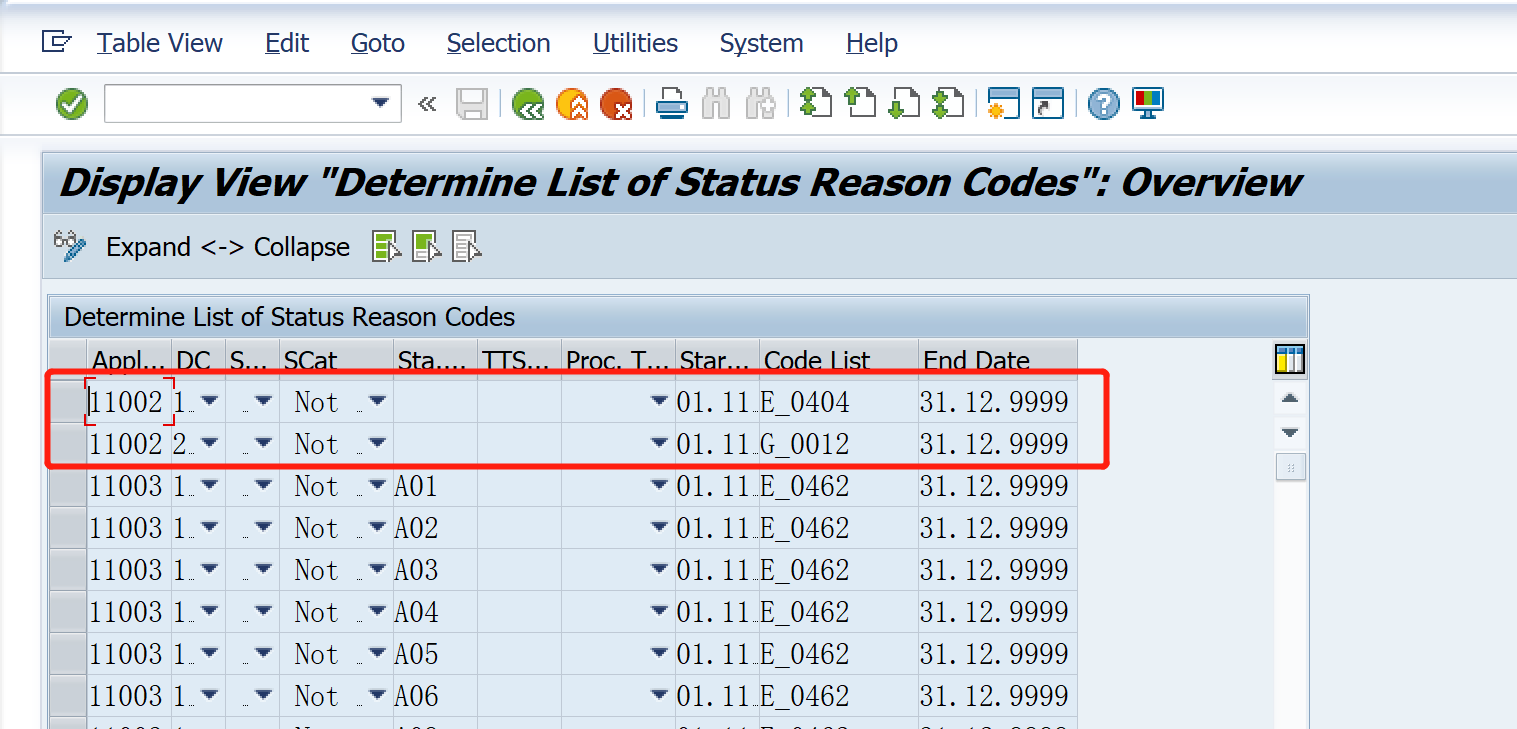The width and height of the screenshot is (1517, 729).
Task: Click the Find Next icon
Action: click(760, 103)
